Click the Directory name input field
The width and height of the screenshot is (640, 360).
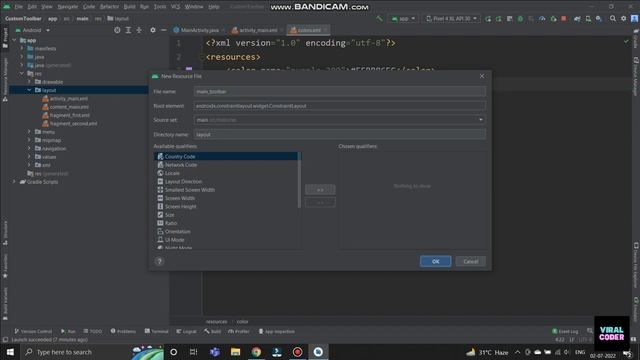340,134
